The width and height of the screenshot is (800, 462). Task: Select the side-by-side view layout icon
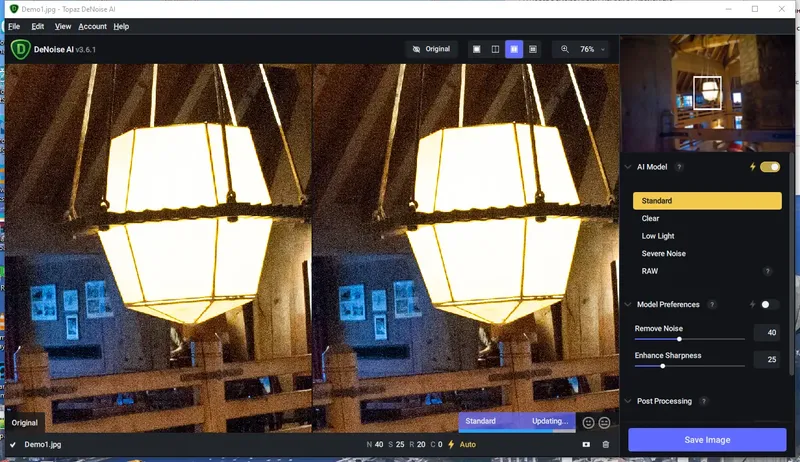514,49
